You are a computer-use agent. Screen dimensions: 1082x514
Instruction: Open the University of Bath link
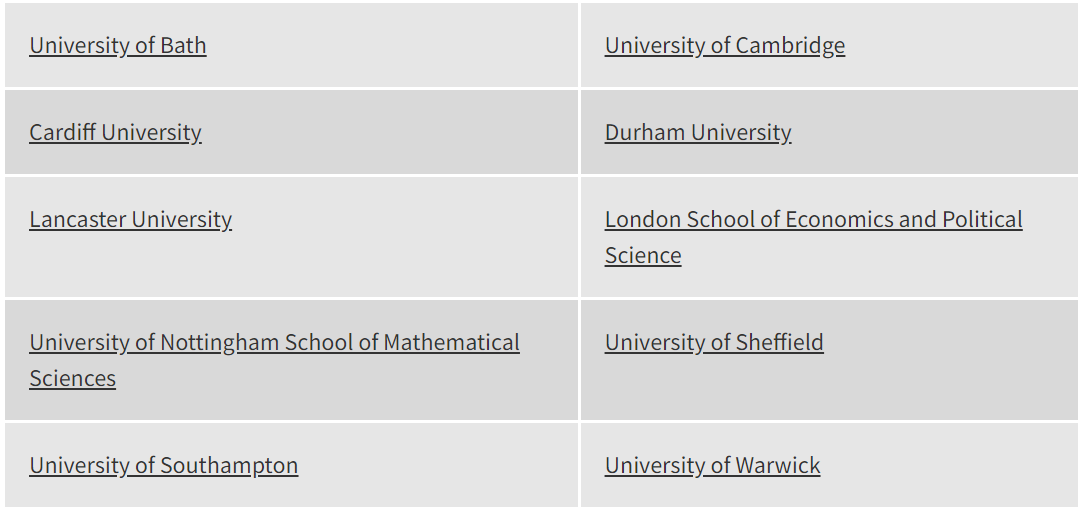coord(118,46)
